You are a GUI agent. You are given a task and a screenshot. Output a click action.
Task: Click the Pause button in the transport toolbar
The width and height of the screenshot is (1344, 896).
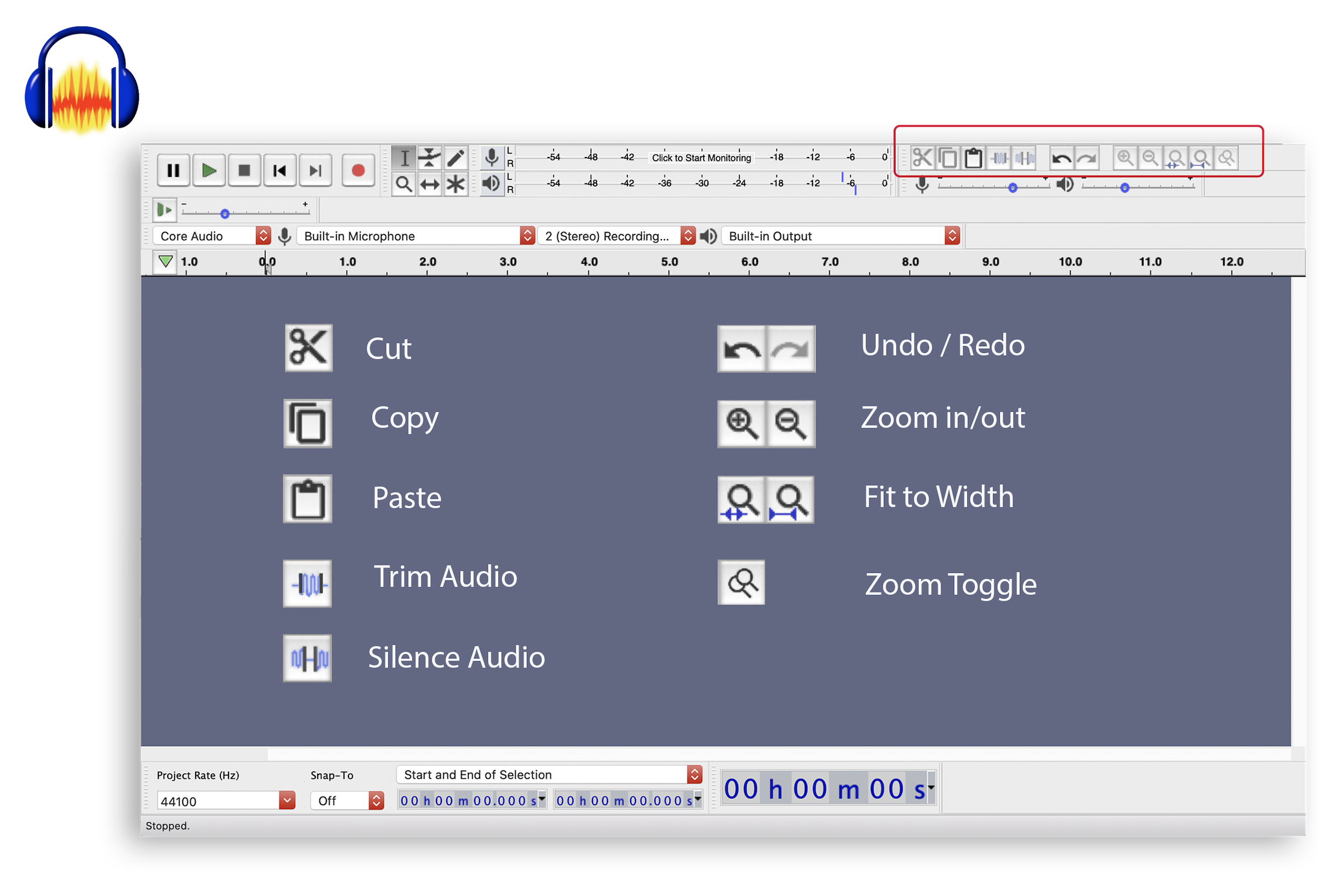point(174,170)
